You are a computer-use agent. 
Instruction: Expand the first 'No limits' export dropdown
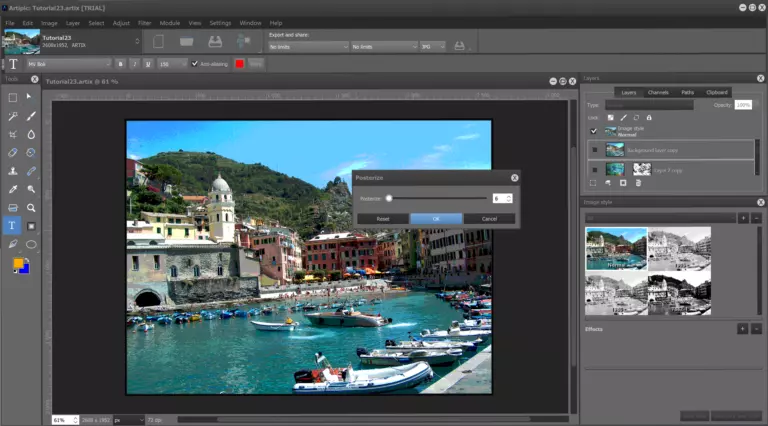point(307,46)
